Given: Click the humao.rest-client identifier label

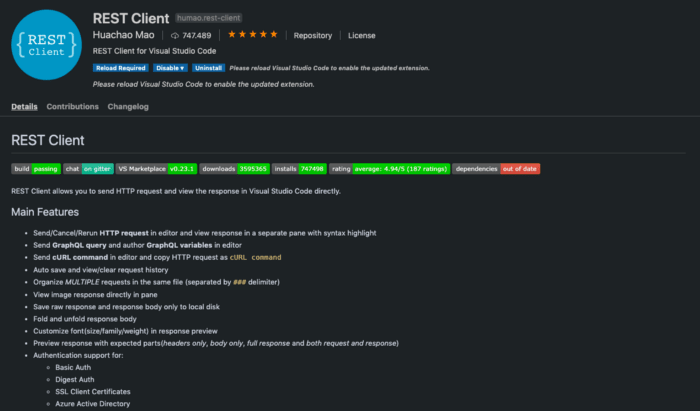Looking at the screenshot, I should [x=208, y=18].
